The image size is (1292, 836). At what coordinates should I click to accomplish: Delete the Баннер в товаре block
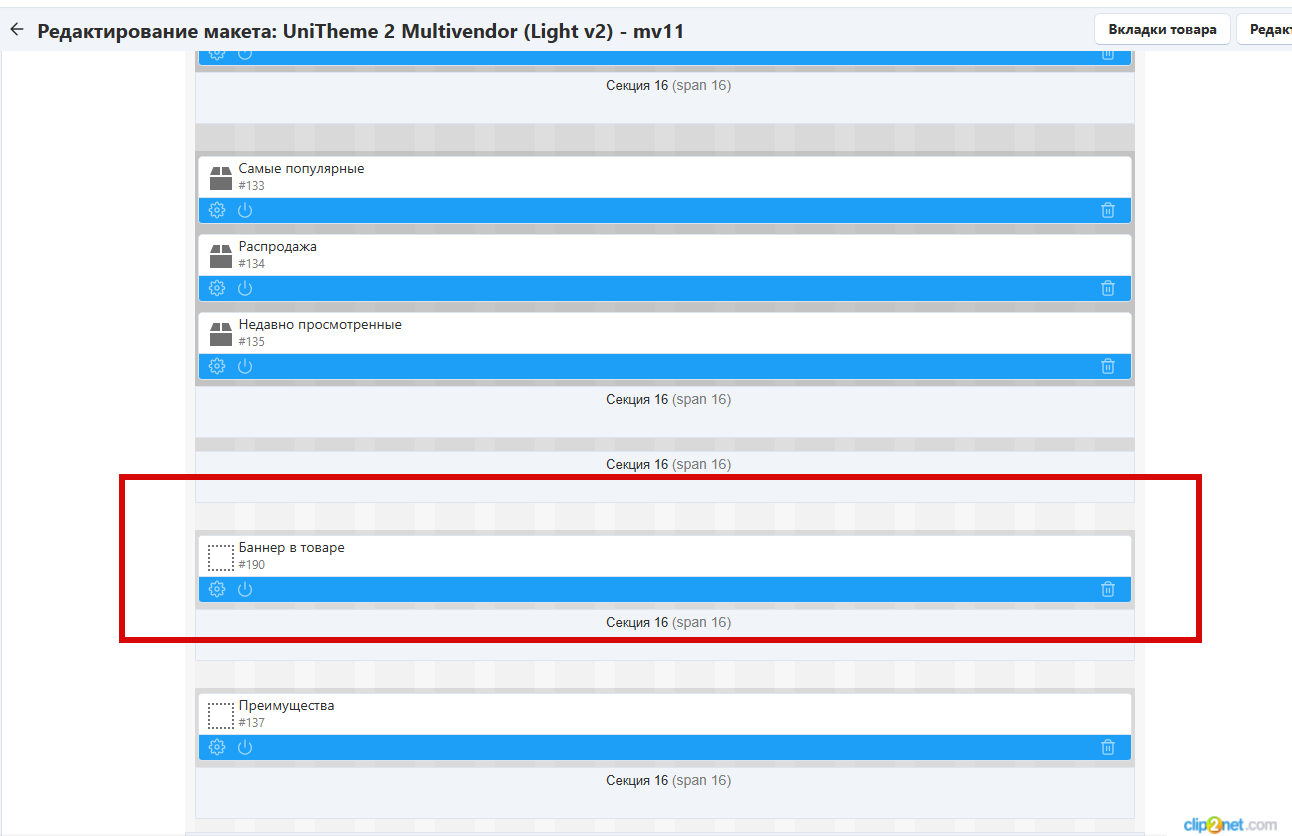1108,589
